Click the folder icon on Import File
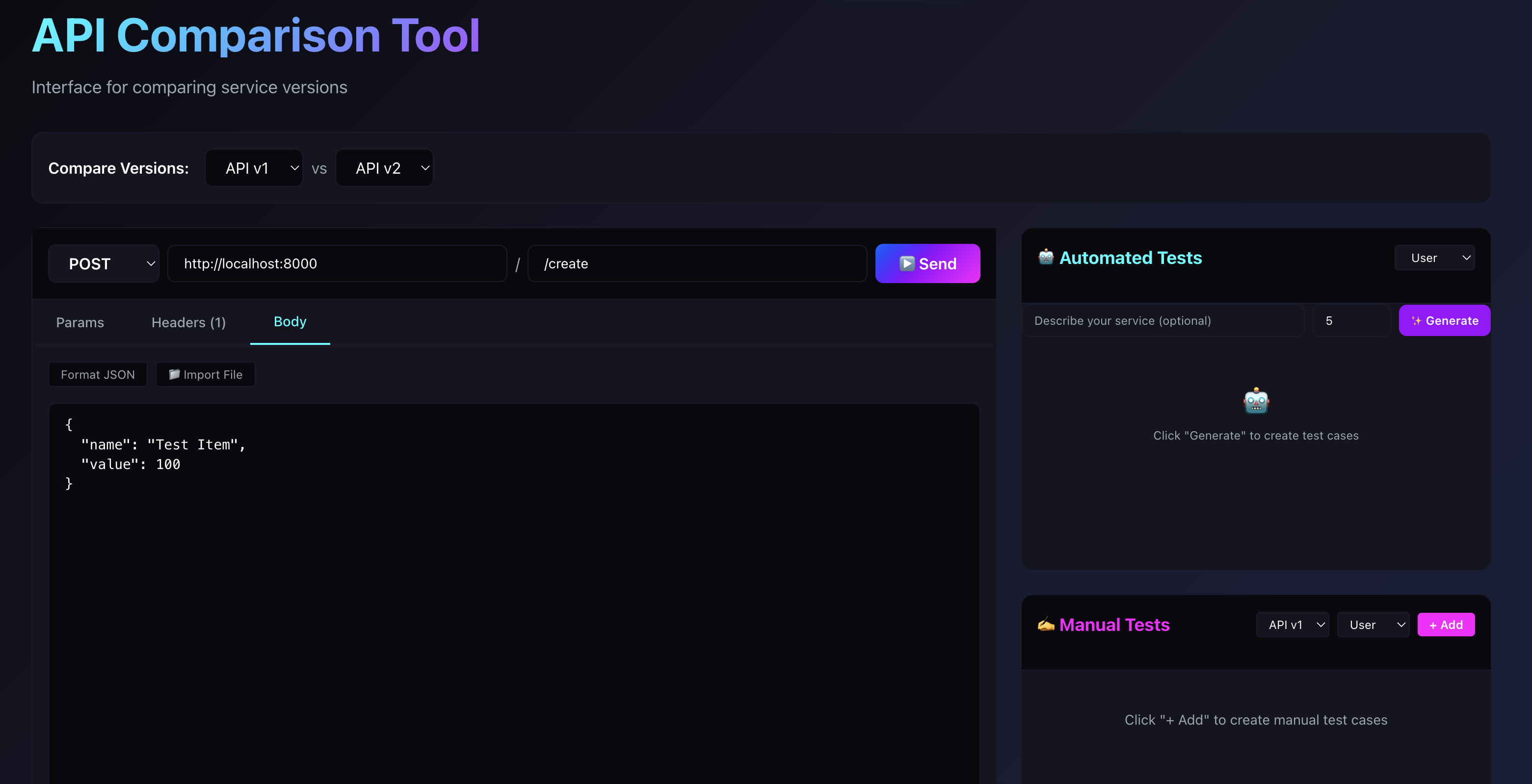 [174, 374]
